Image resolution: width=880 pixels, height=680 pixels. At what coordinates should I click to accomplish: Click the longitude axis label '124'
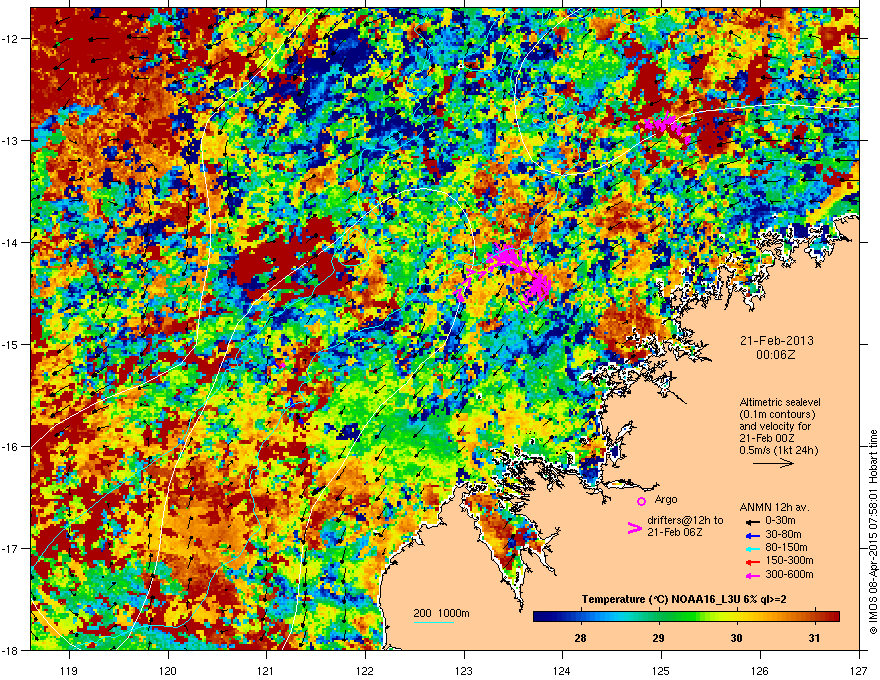pyautogui.click(x=562, y=670)
